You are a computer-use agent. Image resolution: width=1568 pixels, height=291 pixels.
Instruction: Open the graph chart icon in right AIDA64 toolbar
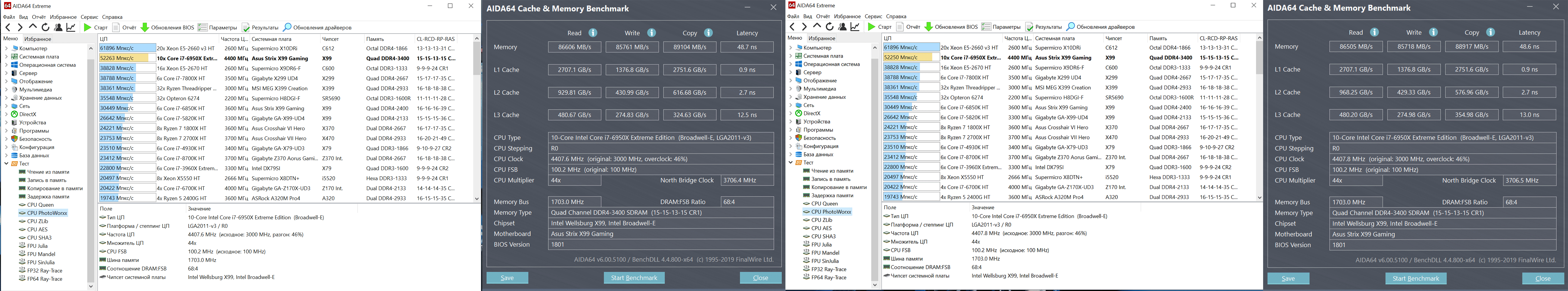pyautogui.click(x=855, y=27)
